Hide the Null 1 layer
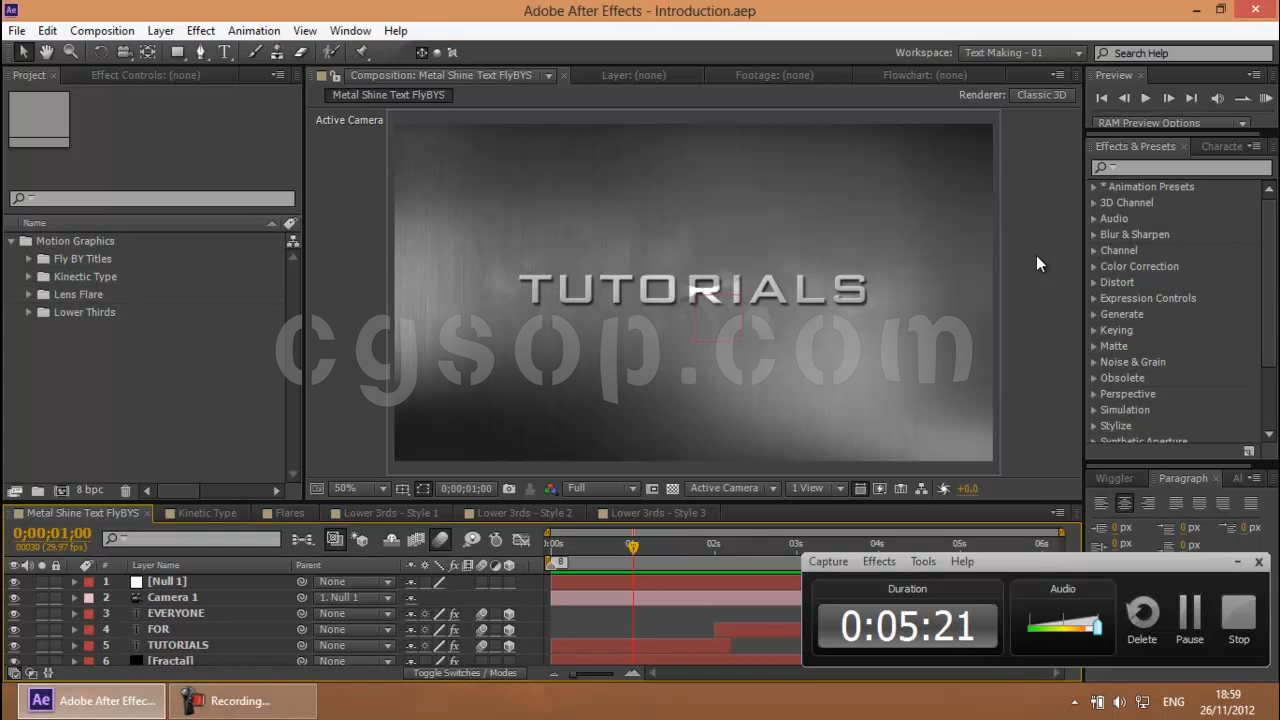The image size is (1280, 720). pos(14,581)
